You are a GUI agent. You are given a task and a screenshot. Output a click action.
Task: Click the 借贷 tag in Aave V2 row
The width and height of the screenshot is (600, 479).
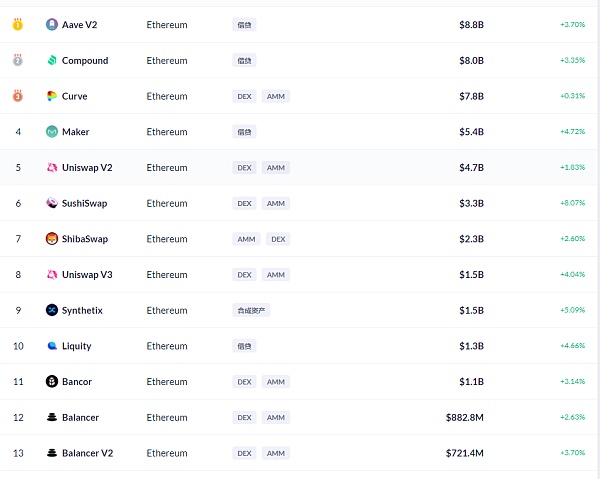coord(244,25)
